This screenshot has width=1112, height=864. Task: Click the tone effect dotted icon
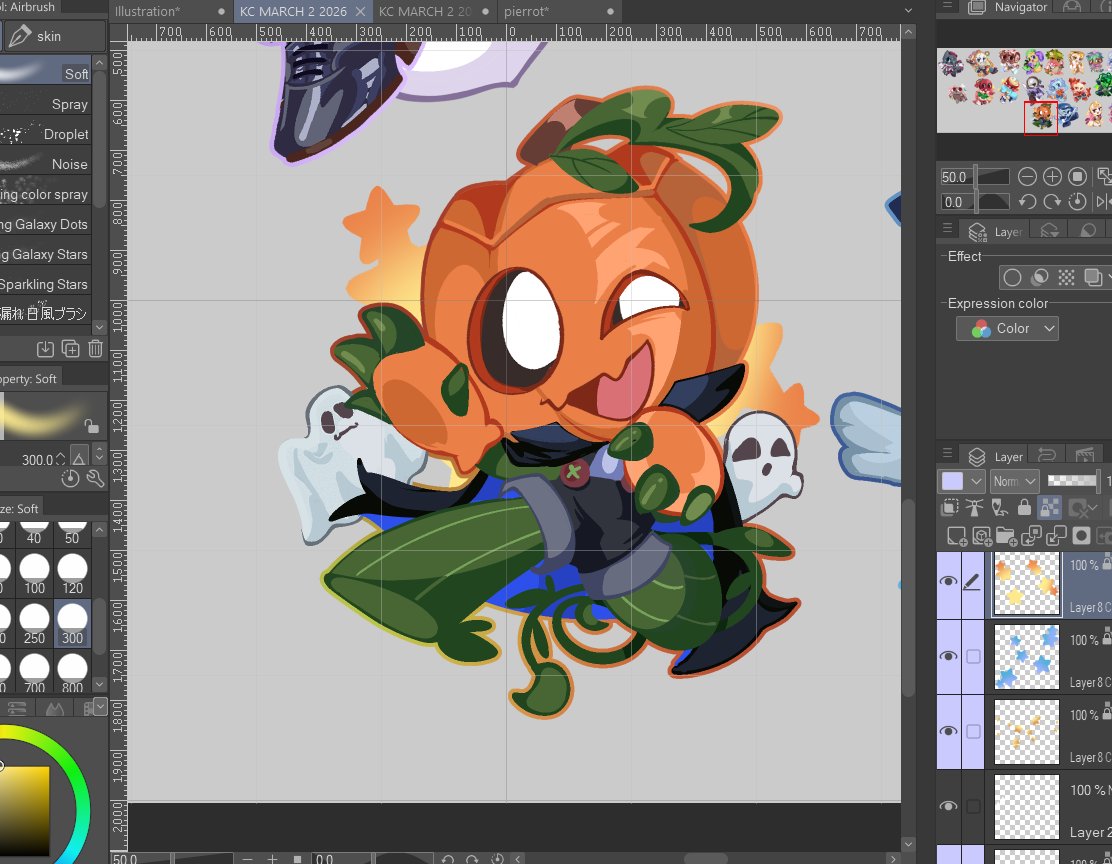(x=1066, y=277)
